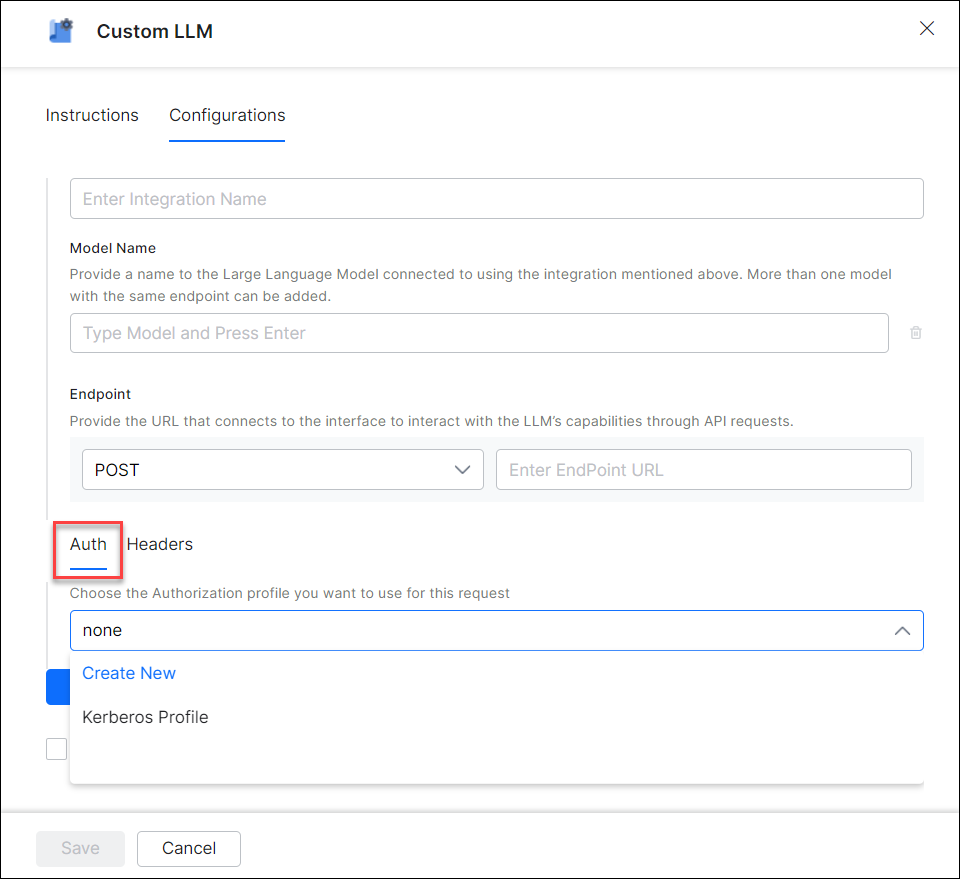The image size is (960, 879).
Task: Select the Auth tab highlighted in red
Action: pos(88,544)
